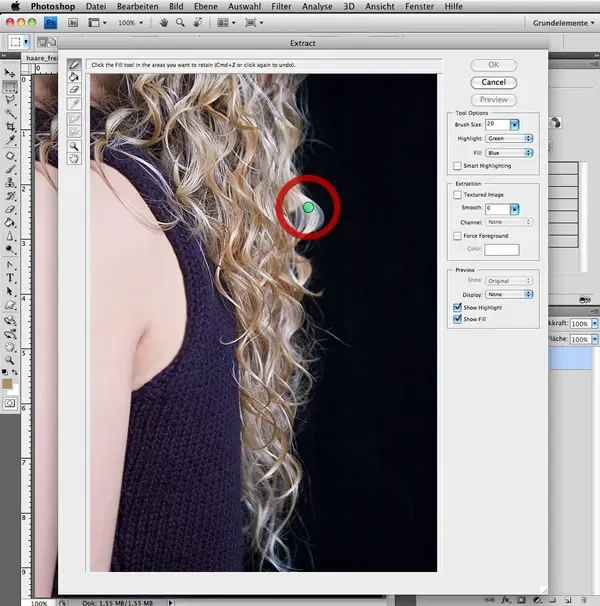
Task: Pick the Eraser tool in Extract dialog
Action: (x=75, y=90)
